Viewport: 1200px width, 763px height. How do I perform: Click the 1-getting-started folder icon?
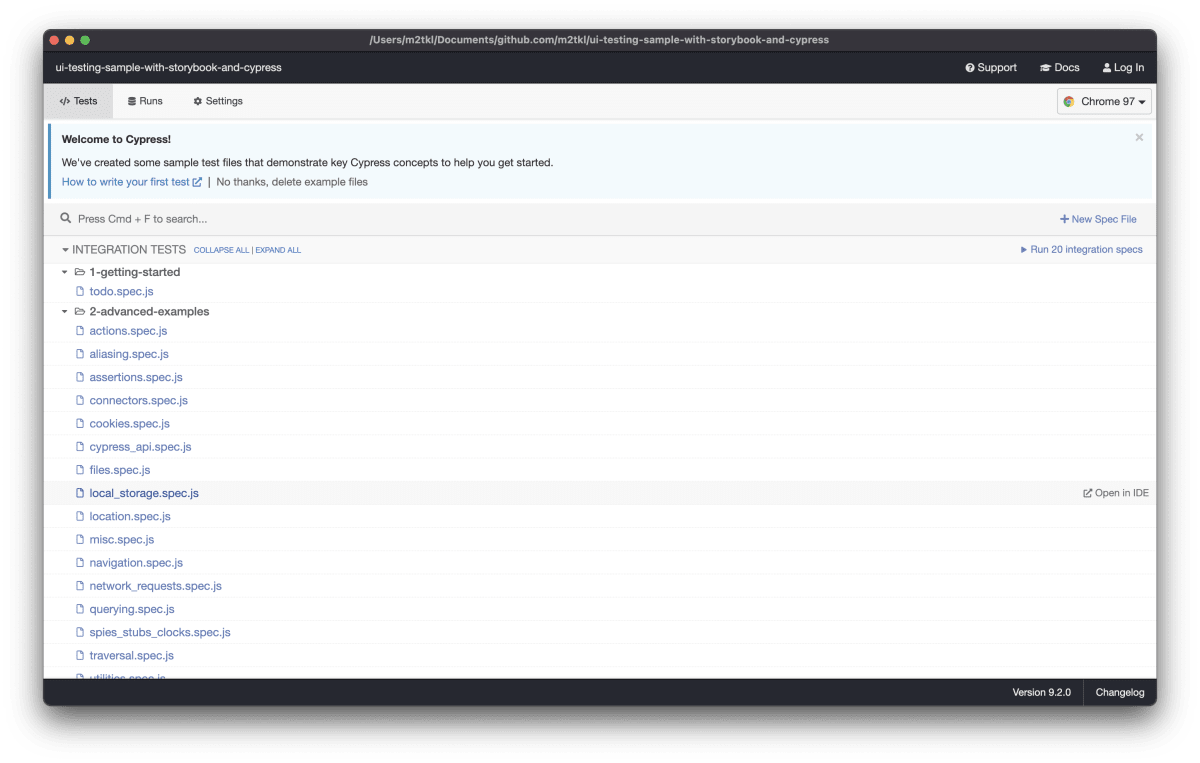point(80,272)
